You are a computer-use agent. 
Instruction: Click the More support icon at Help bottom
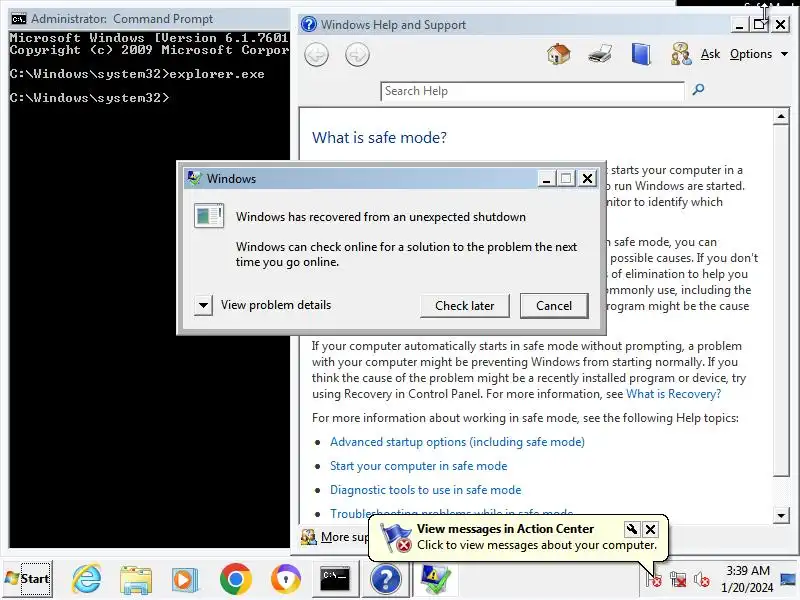[309, 537]
